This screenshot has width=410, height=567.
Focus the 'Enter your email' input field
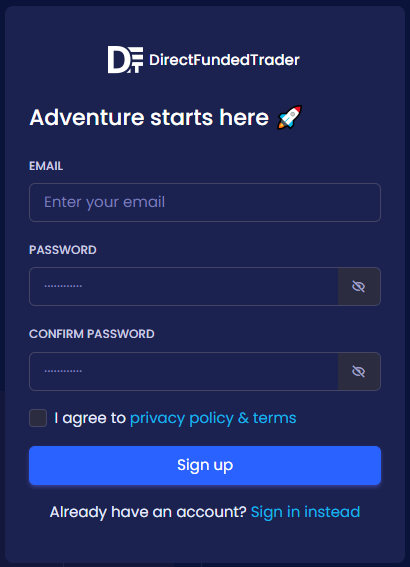pyautogui.click(x=205, y=202)
